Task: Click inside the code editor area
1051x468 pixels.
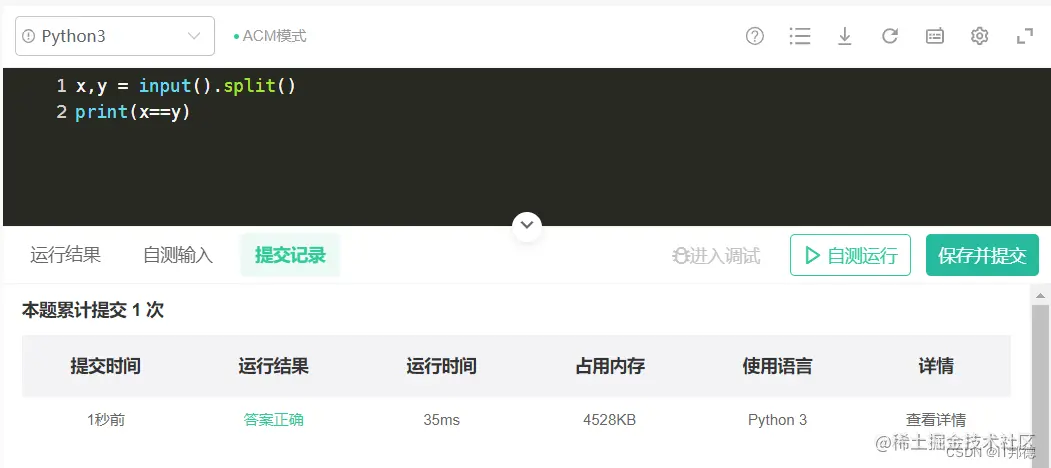Action: point(526,147)
